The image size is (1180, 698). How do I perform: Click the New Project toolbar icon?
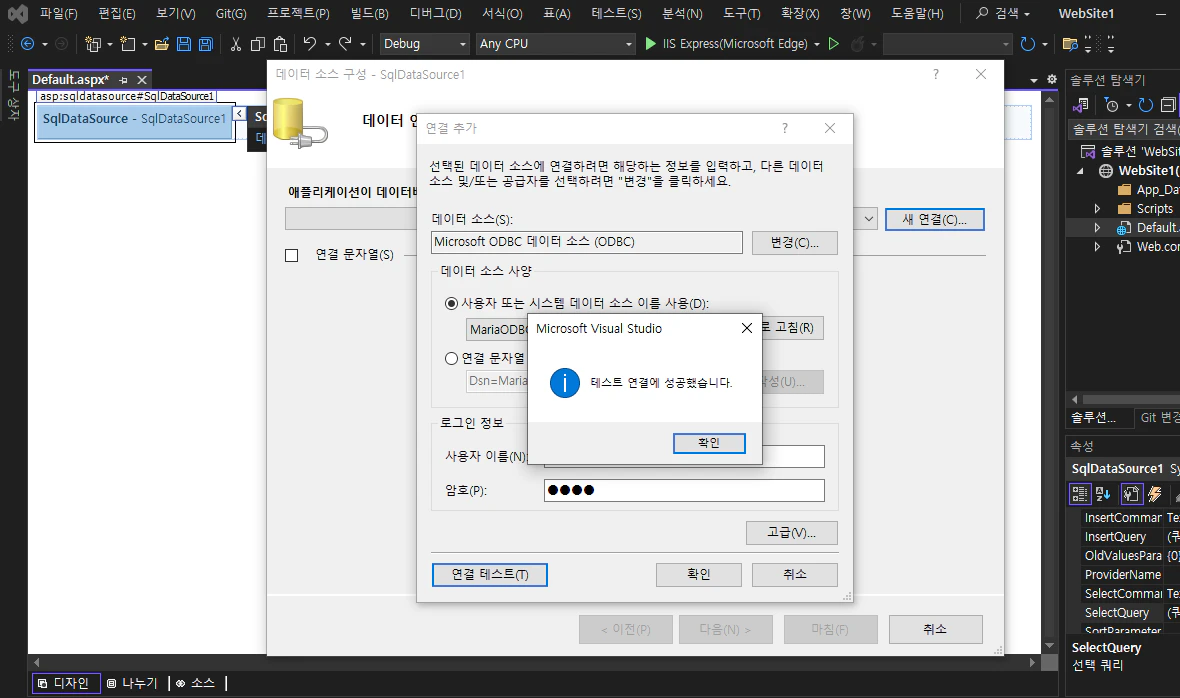pyautogui.click(x=93, y=44)
